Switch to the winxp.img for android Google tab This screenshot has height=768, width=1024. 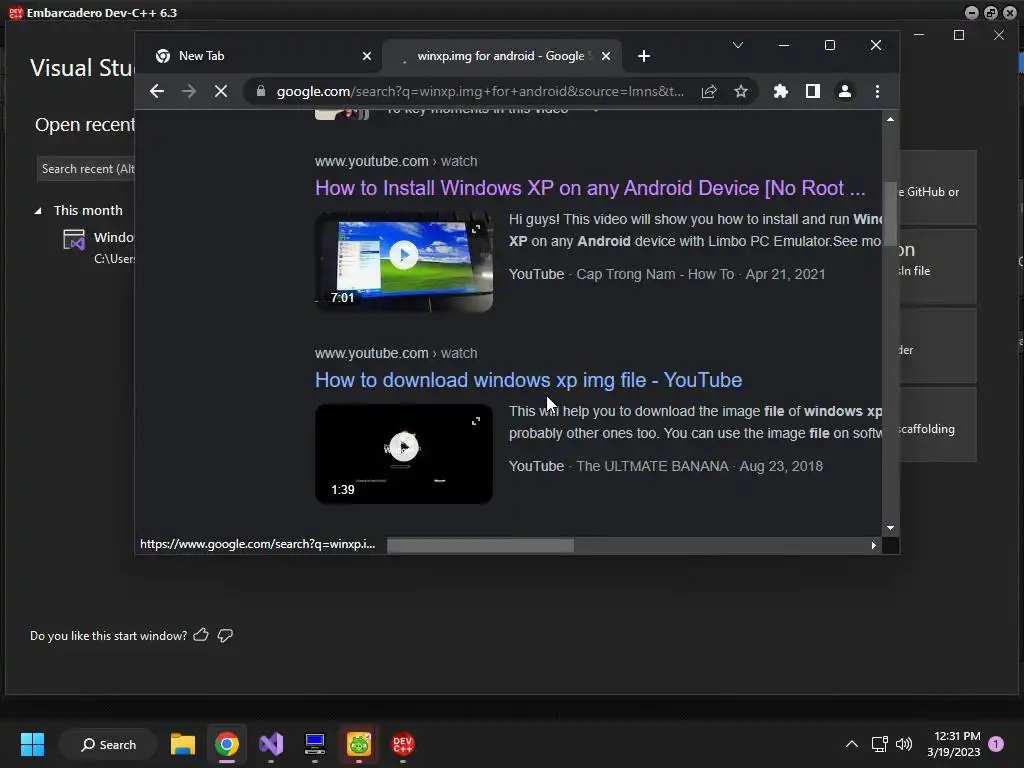502,56
